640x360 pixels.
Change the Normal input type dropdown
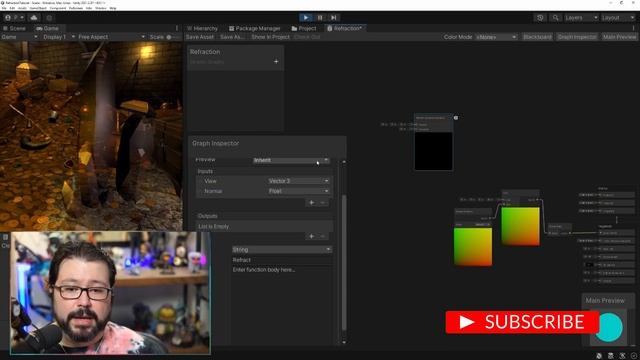tap(298, 191)
